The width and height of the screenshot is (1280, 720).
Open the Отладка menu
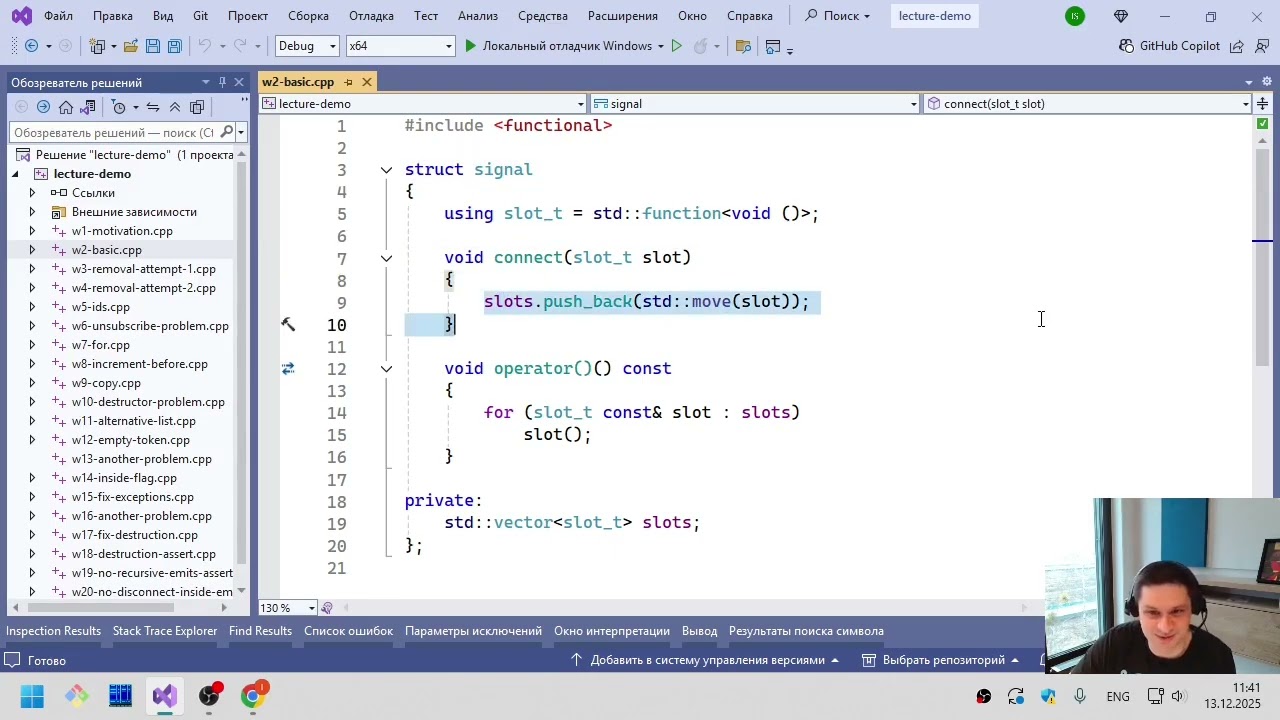(371, 16)
